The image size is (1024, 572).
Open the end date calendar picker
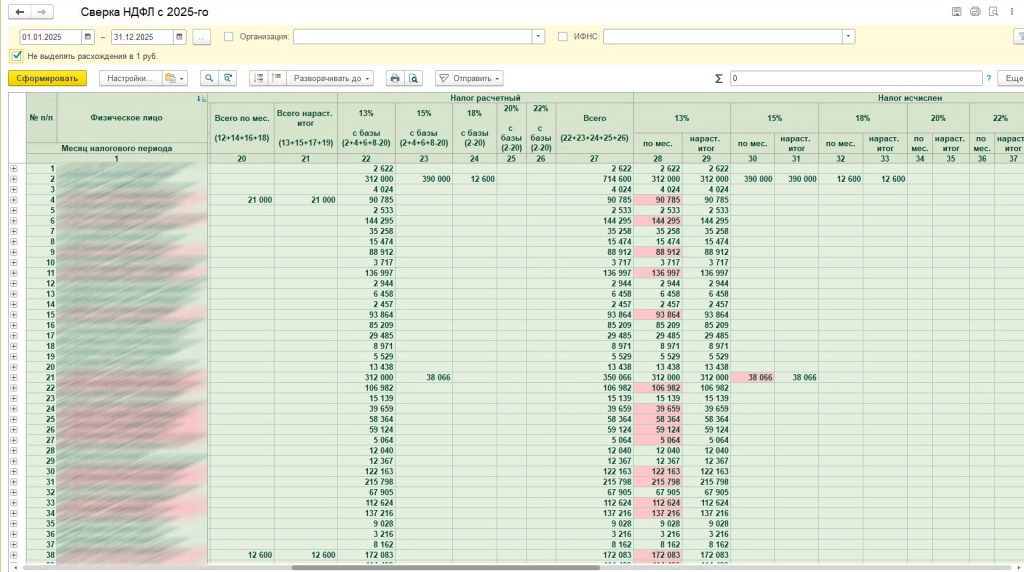click(x=180, y=36)
